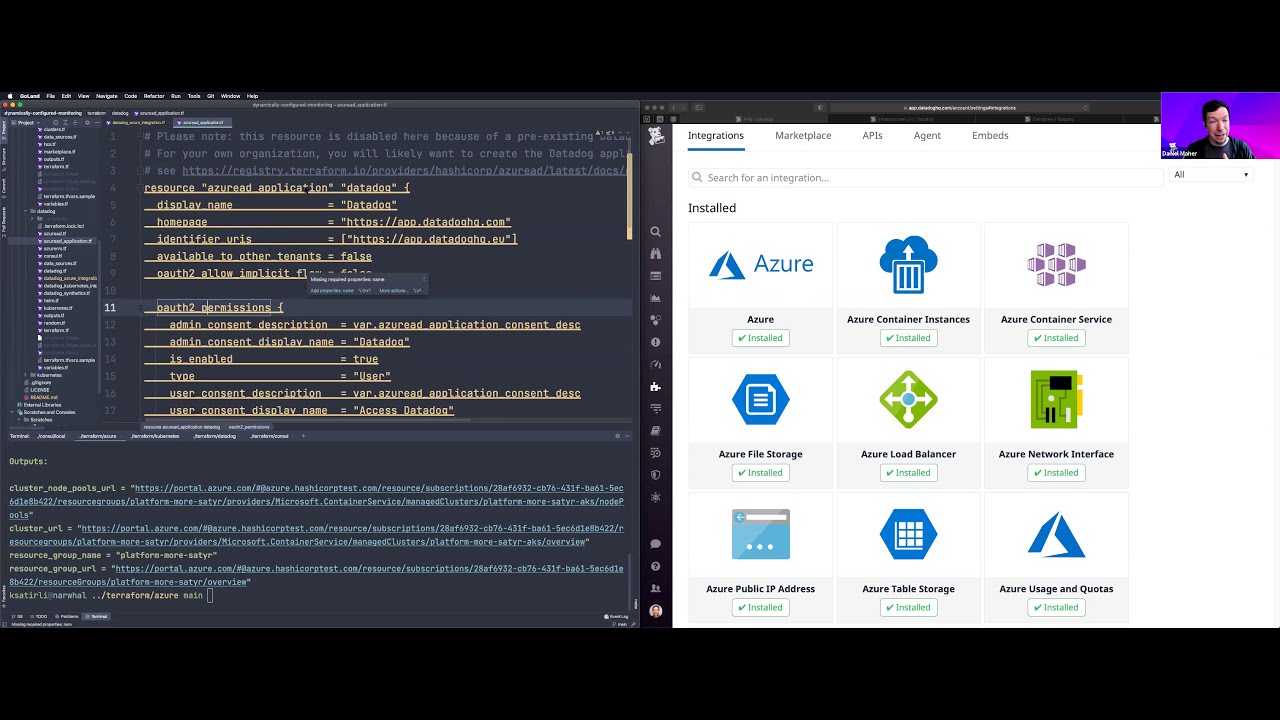Open Azure Public IP Address integration icon

pyautogui.click(x=760, y=534)
